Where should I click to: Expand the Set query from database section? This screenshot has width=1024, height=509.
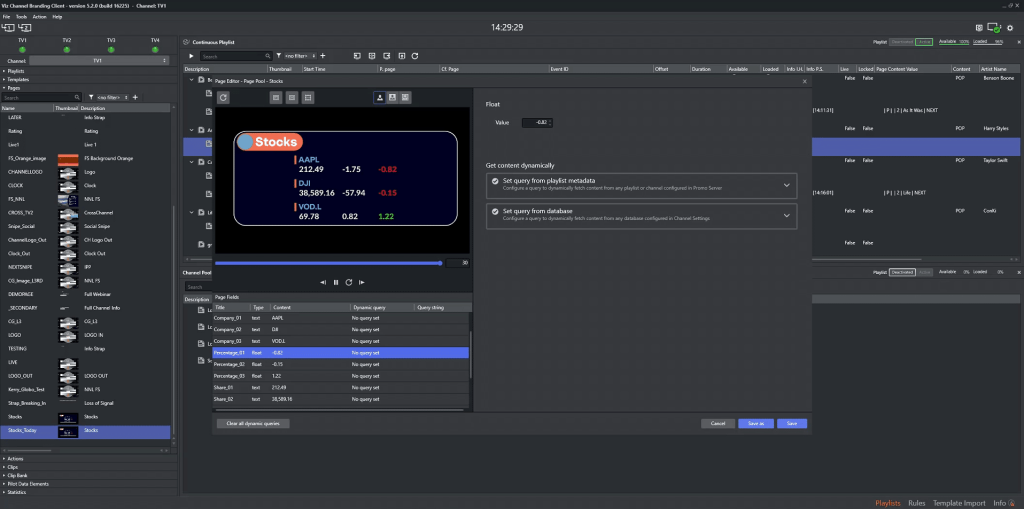tap(787, 215)
